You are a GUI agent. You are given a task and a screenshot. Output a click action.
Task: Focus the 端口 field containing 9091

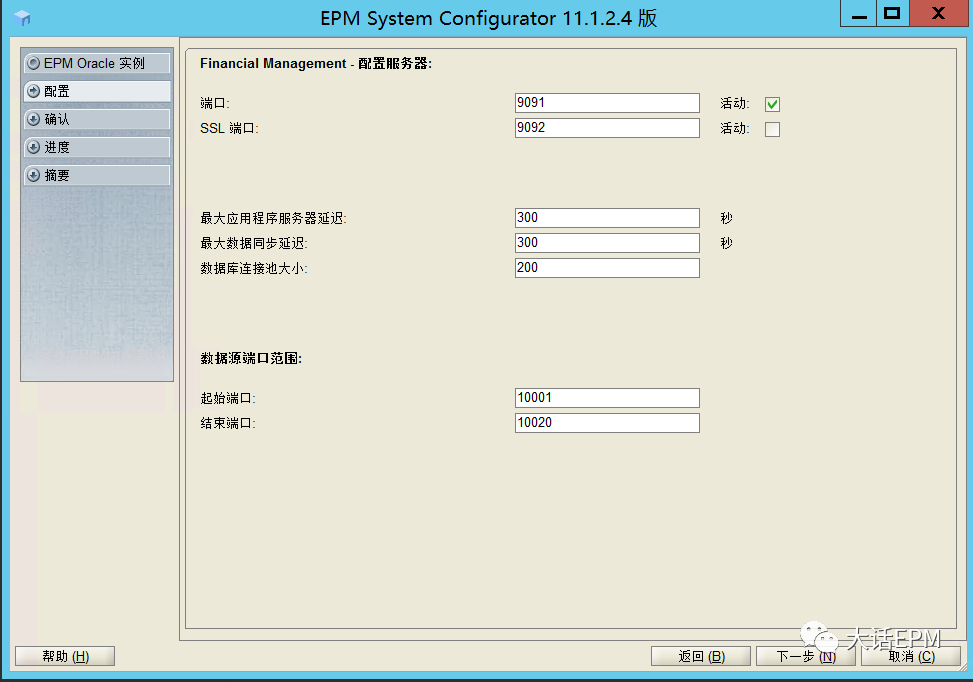[x=608, y=103]
